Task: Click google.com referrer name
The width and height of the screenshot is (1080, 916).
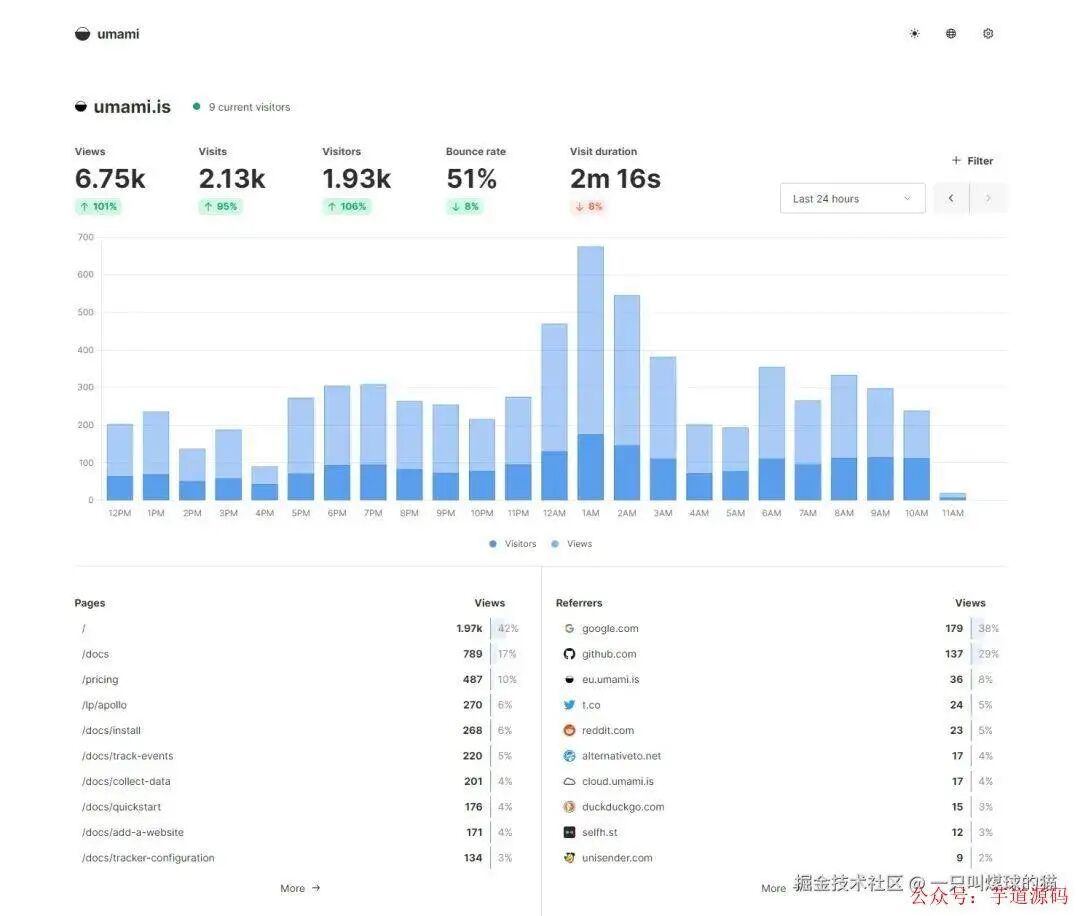Action: [x=610, y=628]
